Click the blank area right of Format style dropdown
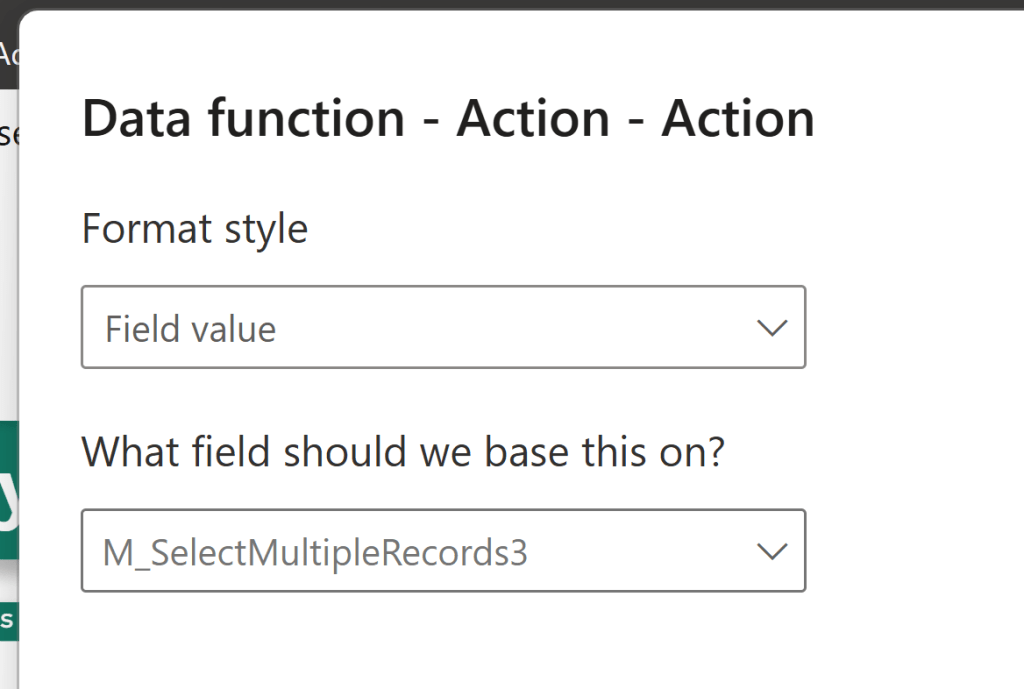Screen dimensions: 1024x689 [x=910, y=328]
